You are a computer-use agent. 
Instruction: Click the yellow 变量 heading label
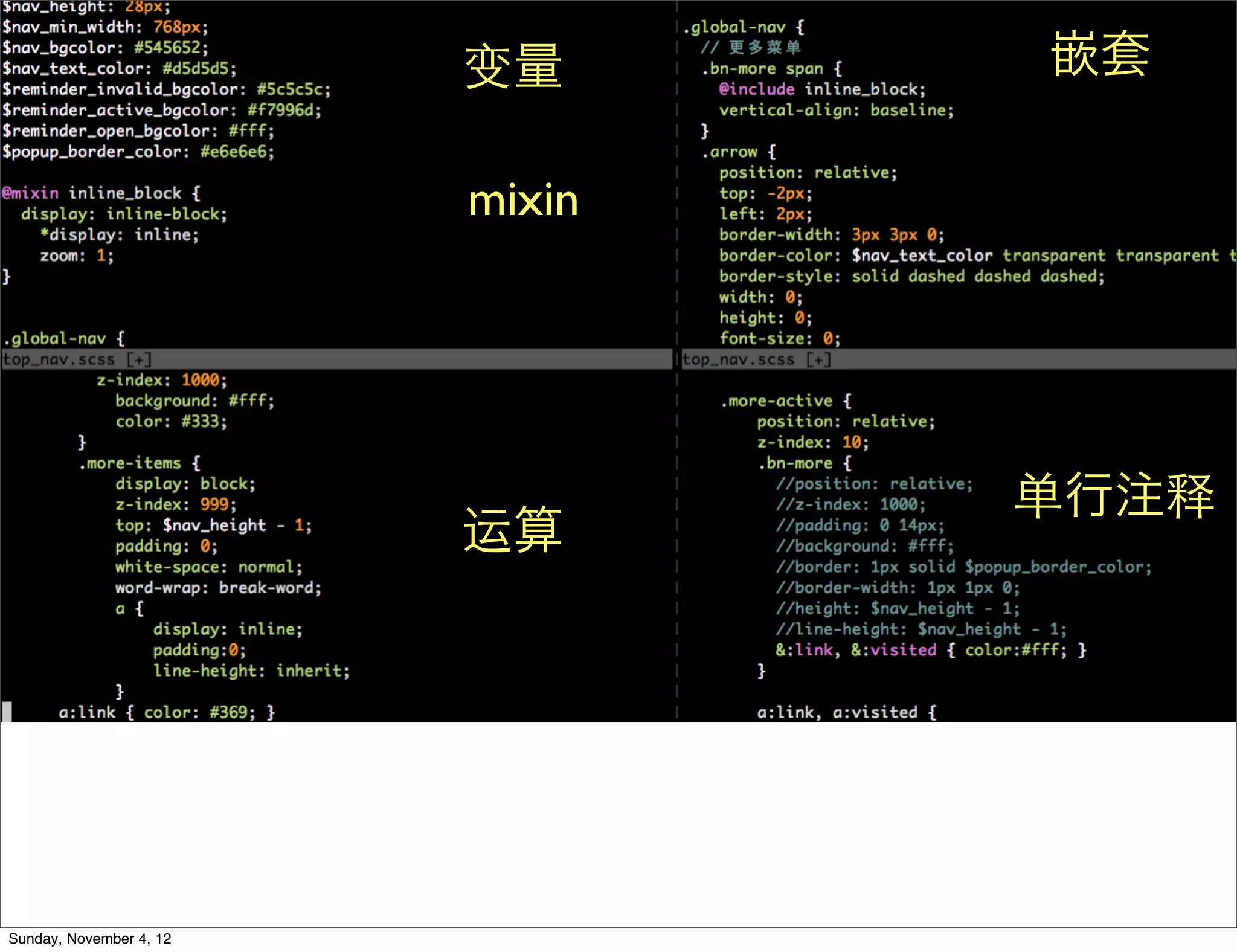click(x=514, y=66)
